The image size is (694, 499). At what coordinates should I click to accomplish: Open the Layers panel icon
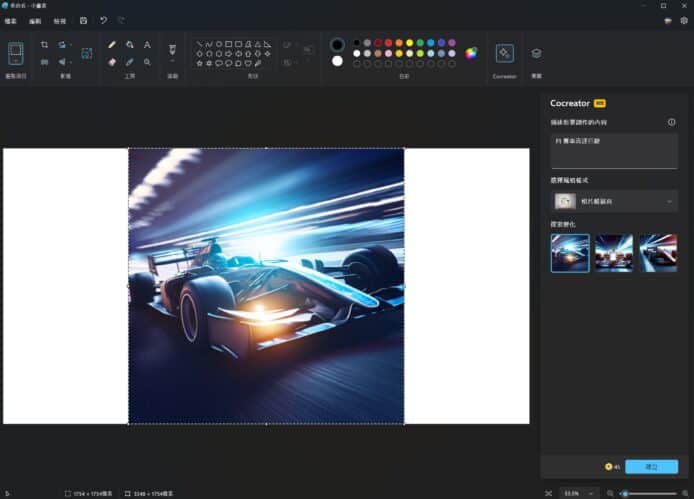coord(536,53)
